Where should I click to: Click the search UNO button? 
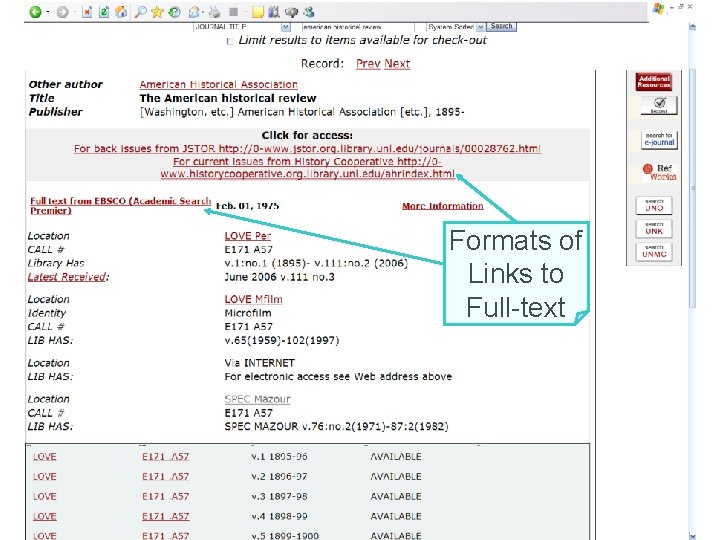[654, 205]
